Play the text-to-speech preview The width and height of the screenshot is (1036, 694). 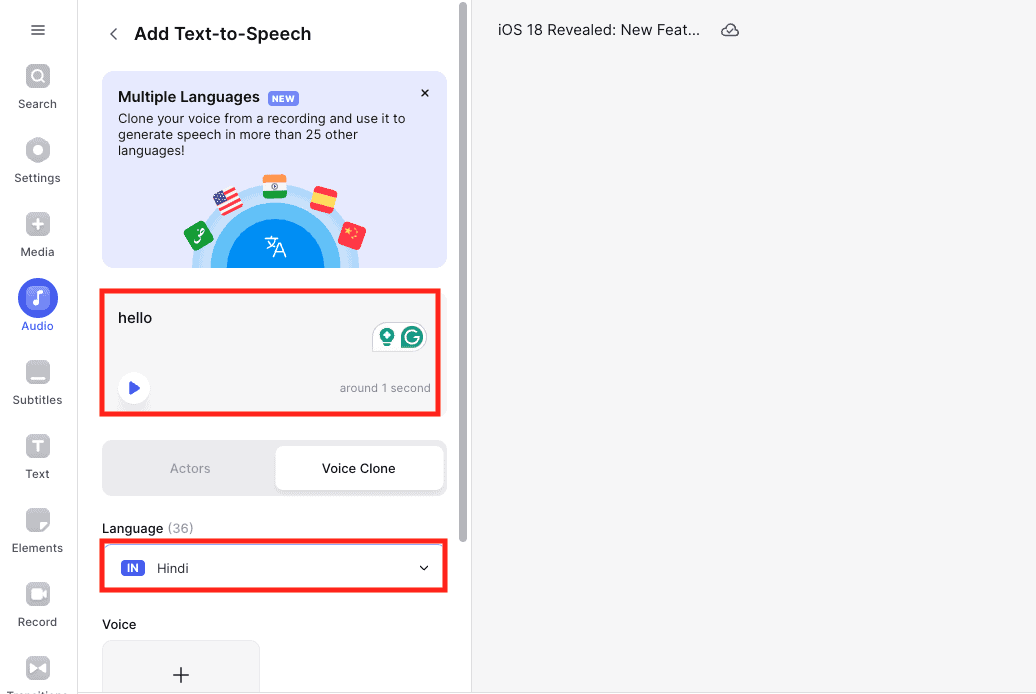[134, 388]
